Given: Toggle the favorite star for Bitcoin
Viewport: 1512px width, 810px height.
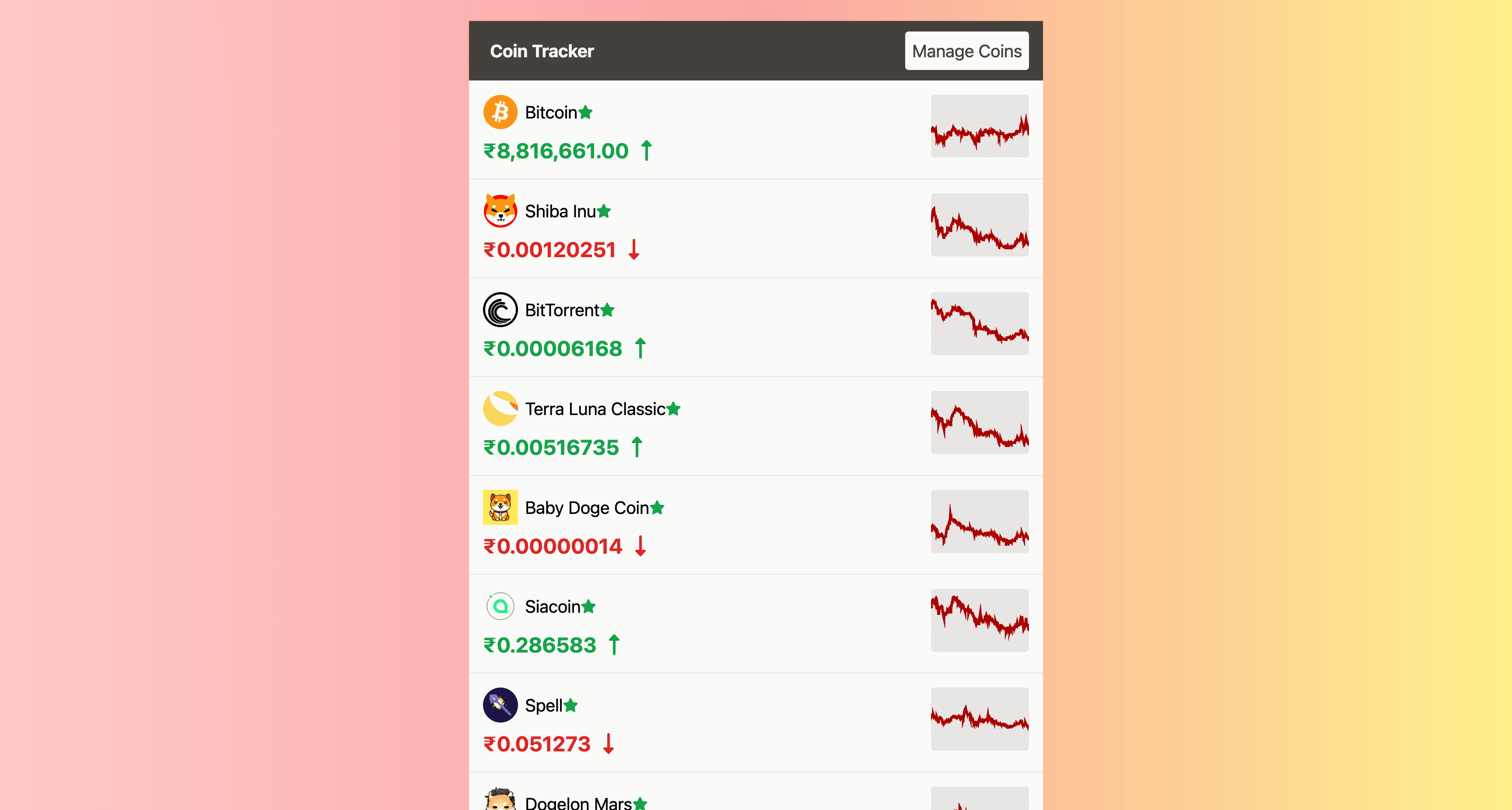Looking at the screenshot, I should [x=585, y=112].
